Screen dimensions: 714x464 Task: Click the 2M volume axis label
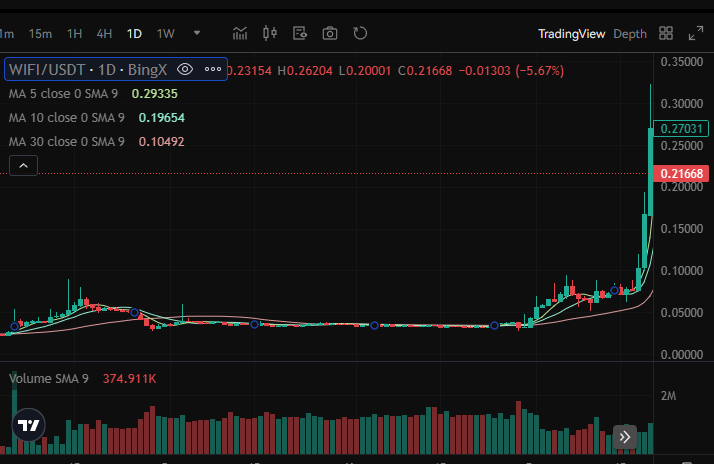668,396
